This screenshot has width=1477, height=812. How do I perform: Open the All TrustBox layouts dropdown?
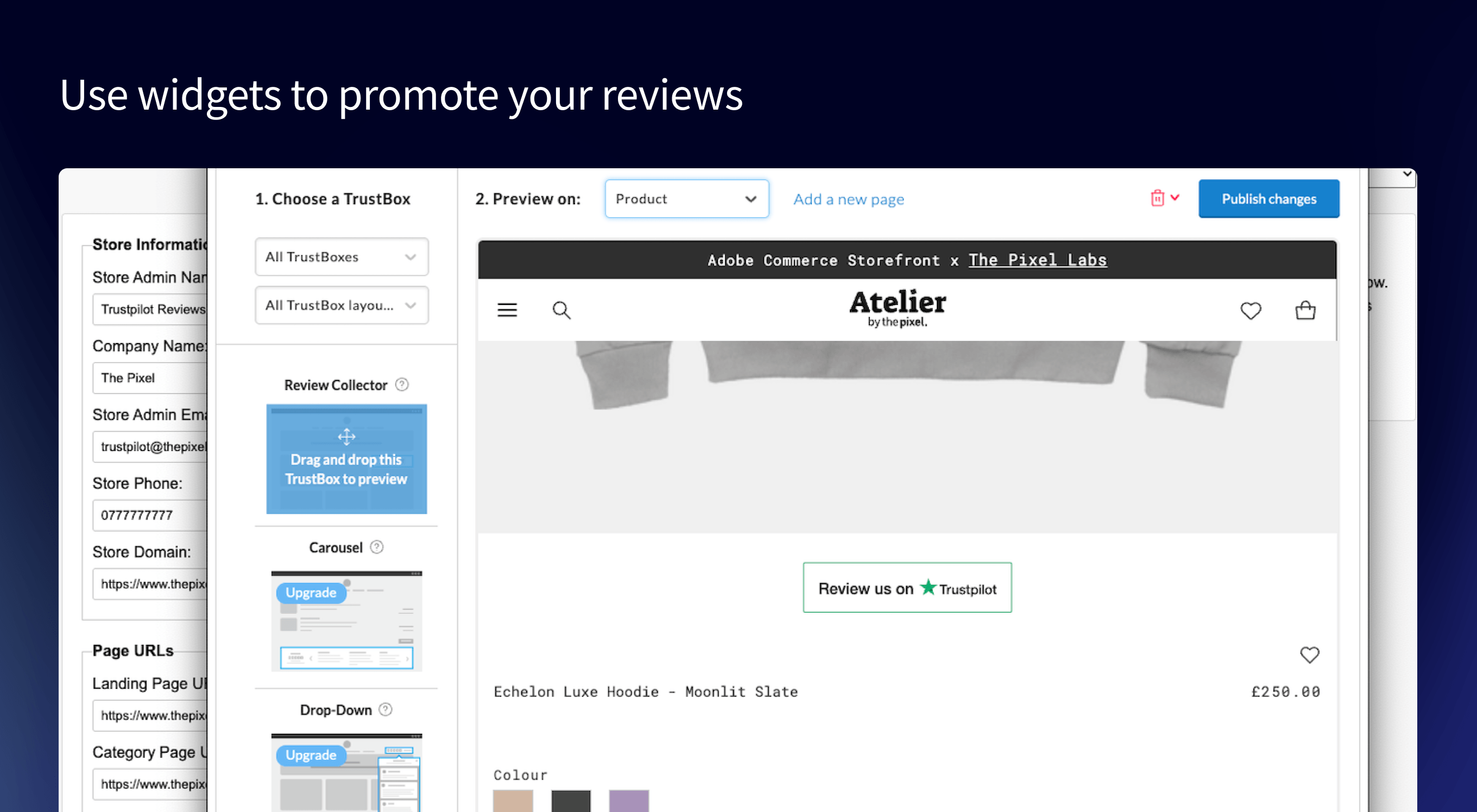(341, 306)
